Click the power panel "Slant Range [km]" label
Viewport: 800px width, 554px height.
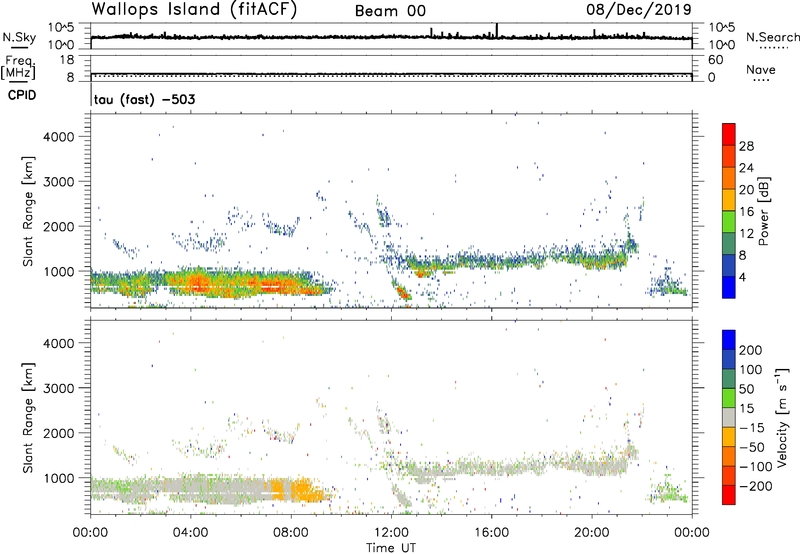(28, 211)
